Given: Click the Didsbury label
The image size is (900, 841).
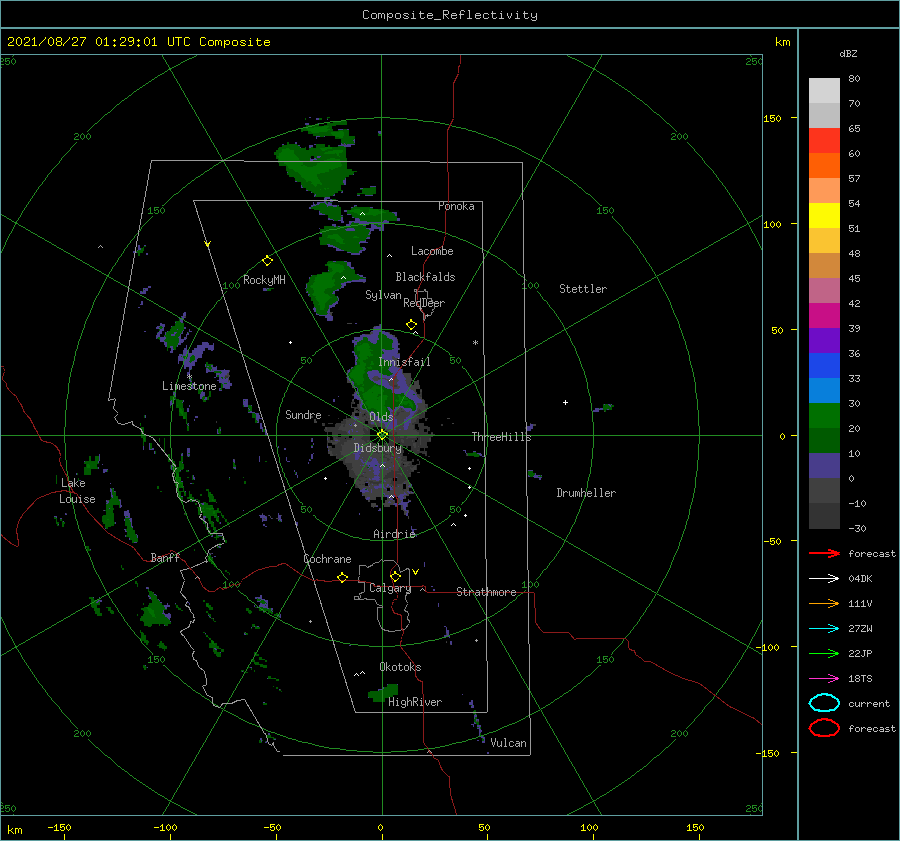Looking at the screenshot, I should click(x=377, y=448).
